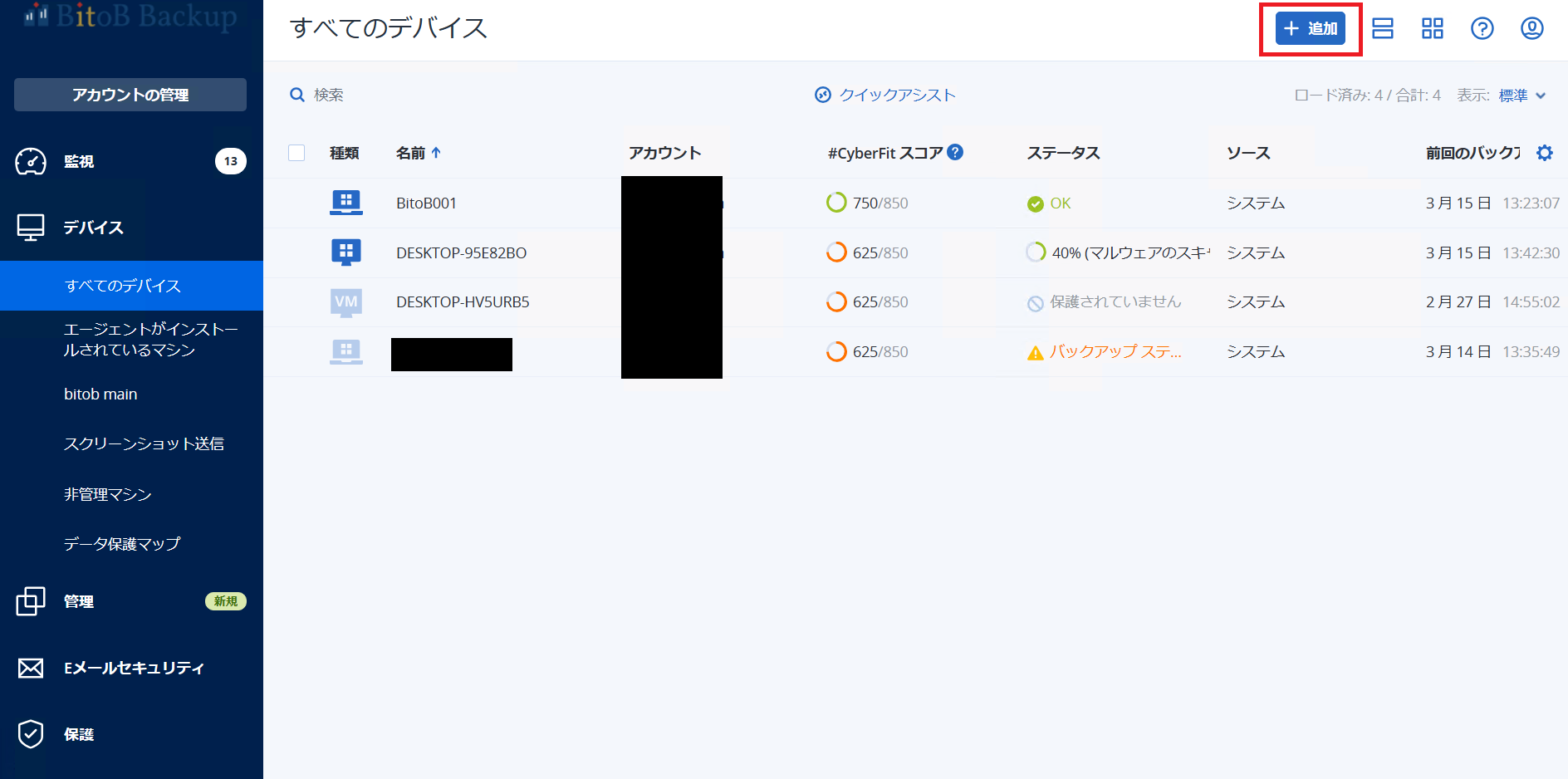Click the greyed device icon in fourth row
1568x779 pixels.
coord(346,351)
